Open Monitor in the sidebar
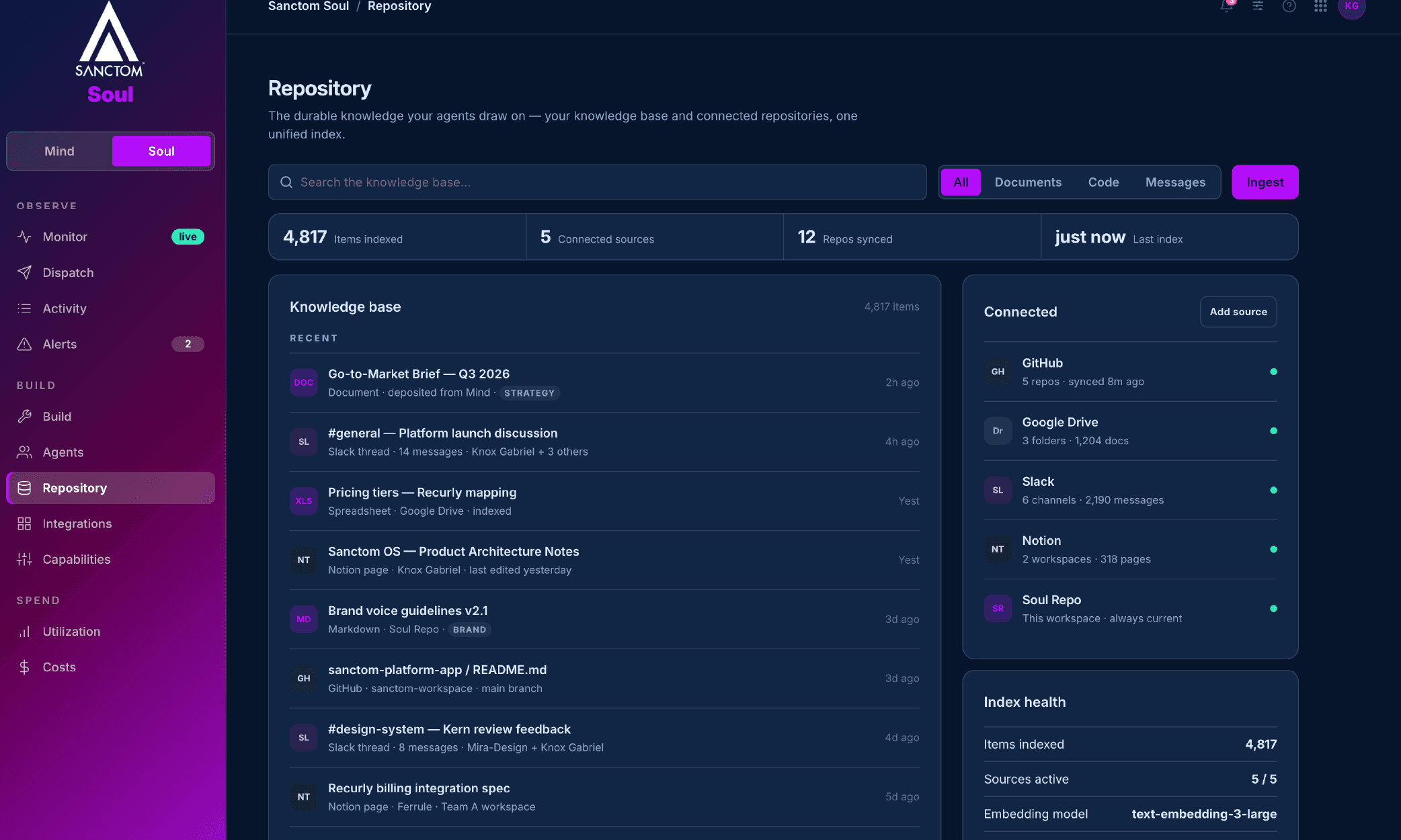 [111, 237]
